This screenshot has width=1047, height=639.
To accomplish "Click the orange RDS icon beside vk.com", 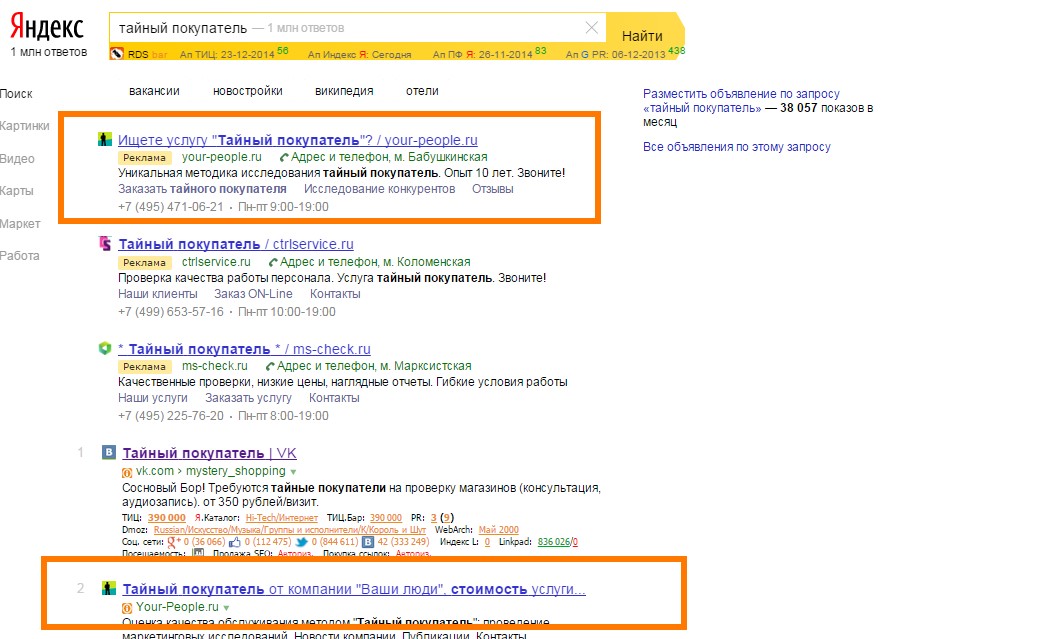I will pyautogui.click(x=127, y=472).
